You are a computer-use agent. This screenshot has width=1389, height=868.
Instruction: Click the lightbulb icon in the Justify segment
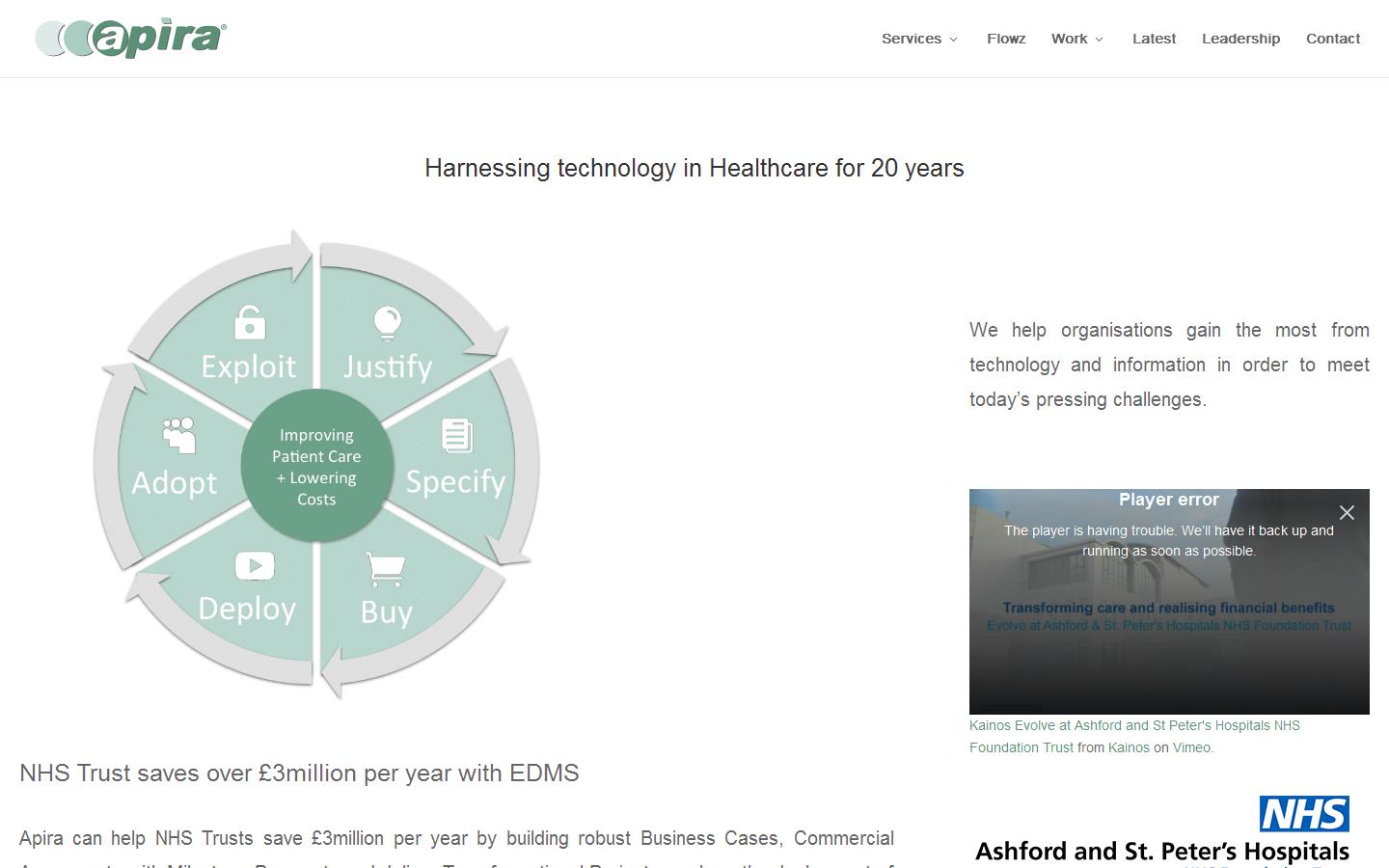tap(387, 323)
